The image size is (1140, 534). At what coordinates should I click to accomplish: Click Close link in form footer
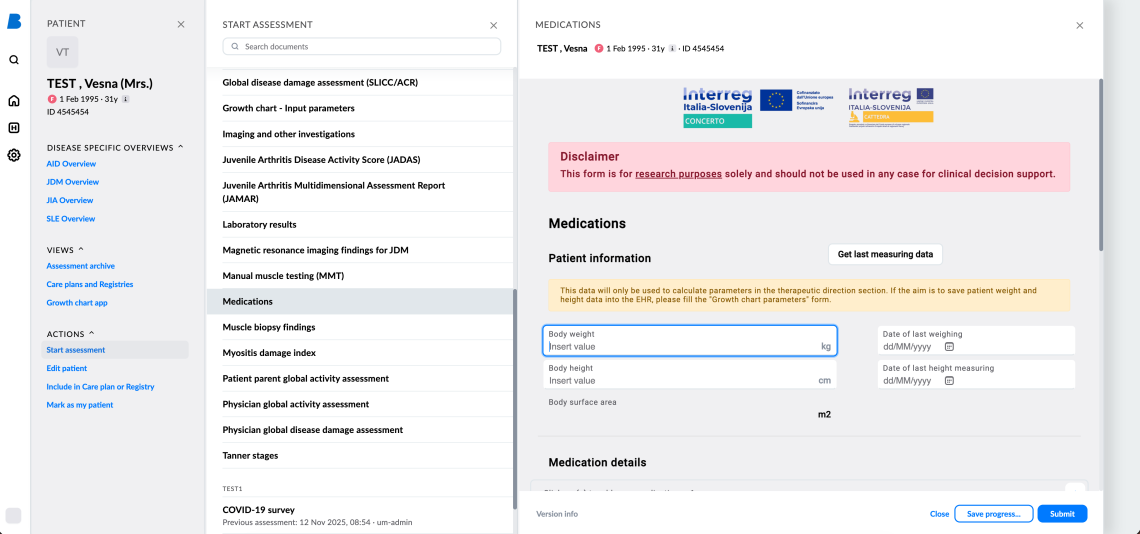pos(939,514)
